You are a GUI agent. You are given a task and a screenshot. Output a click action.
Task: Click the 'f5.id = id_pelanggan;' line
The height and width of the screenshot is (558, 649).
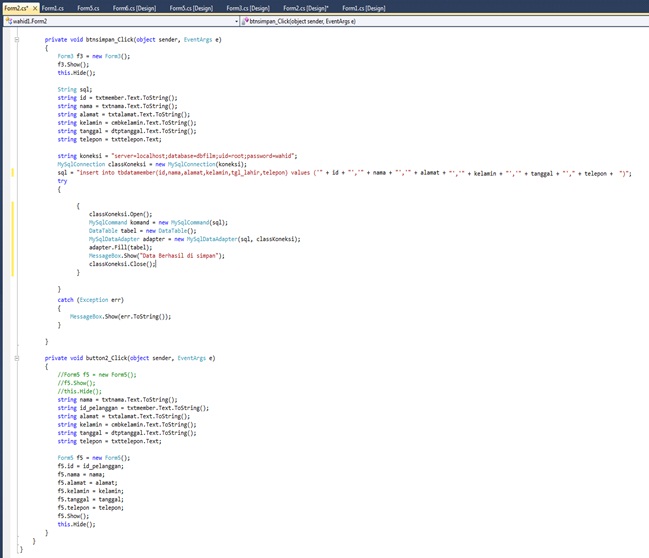coord(90,466)
